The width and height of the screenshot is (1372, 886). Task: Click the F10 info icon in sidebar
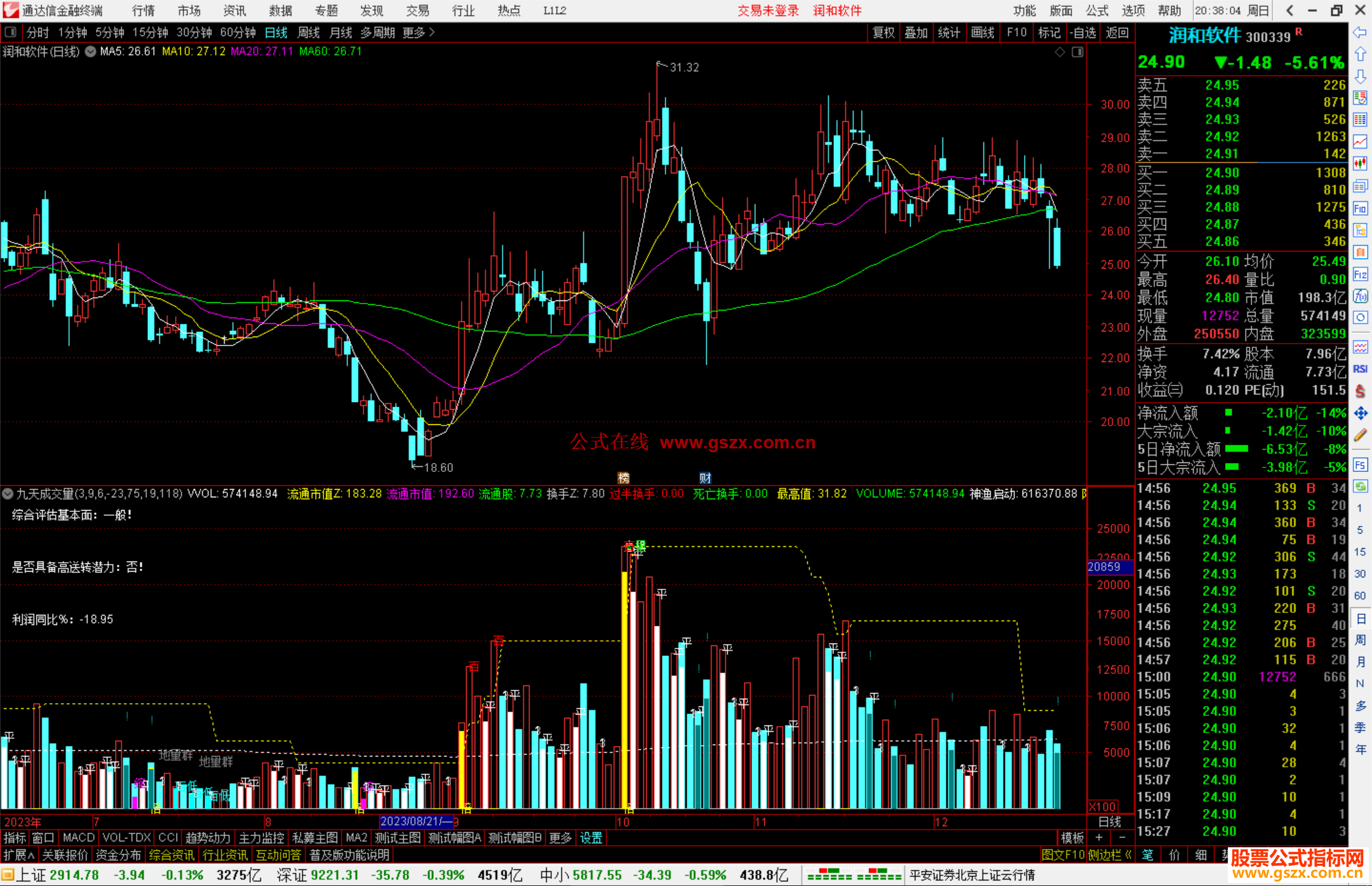1360,208
